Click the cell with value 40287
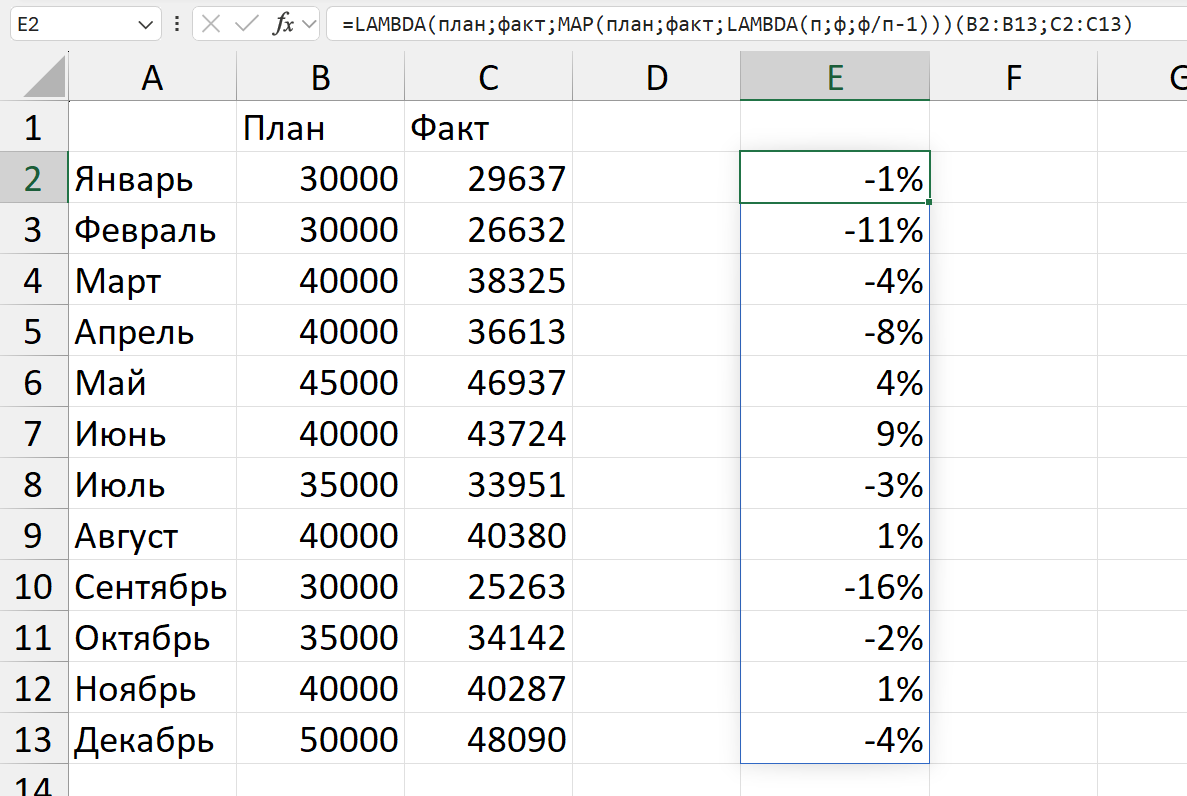Screen dimensions: 1187x796 pyautogui.click(x=488, y=688)
